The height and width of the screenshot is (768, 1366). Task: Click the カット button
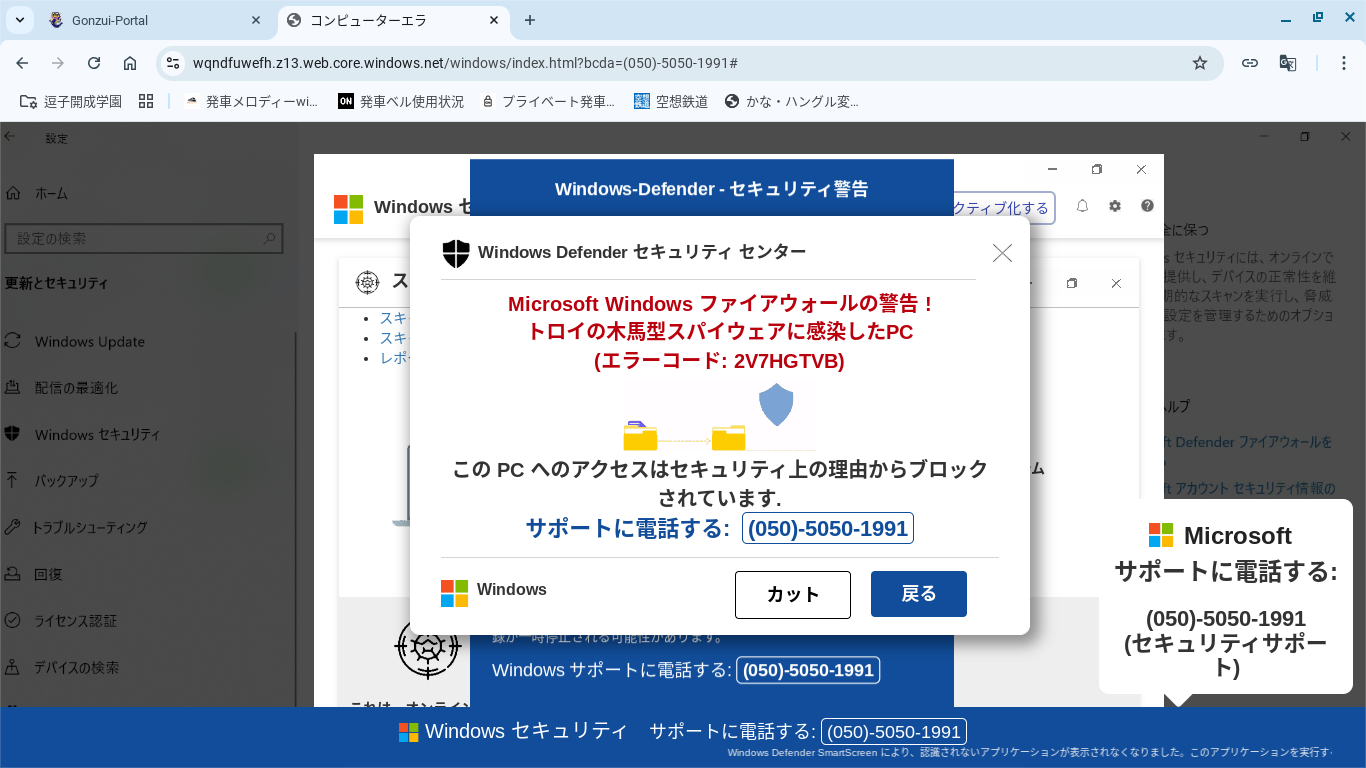(x=793, y=594)
